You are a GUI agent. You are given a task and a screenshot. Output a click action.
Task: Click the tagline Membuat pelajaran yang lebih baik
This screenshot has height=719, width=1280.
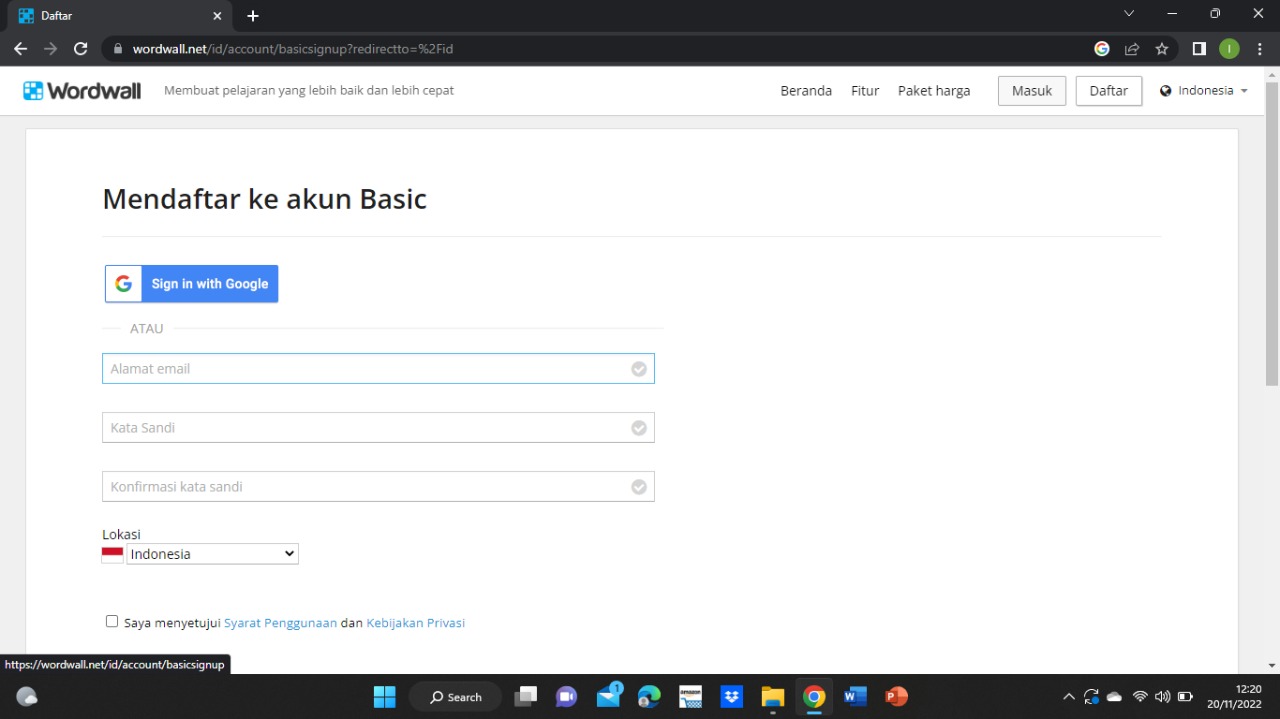309,90
